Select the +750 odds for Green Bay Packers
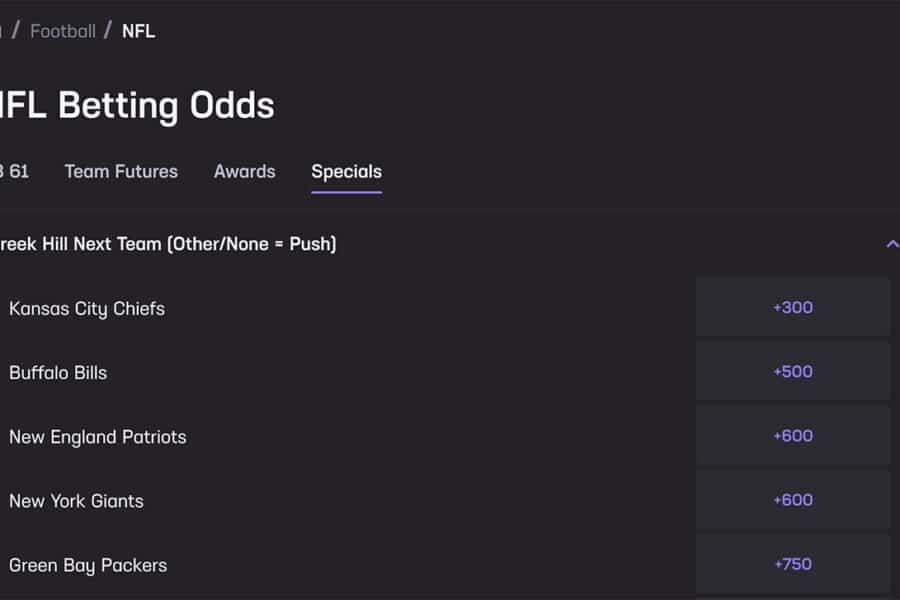Image resolution: width=900 pixels, height=600 pixels. pyautogui.click(x=792, y=563)
